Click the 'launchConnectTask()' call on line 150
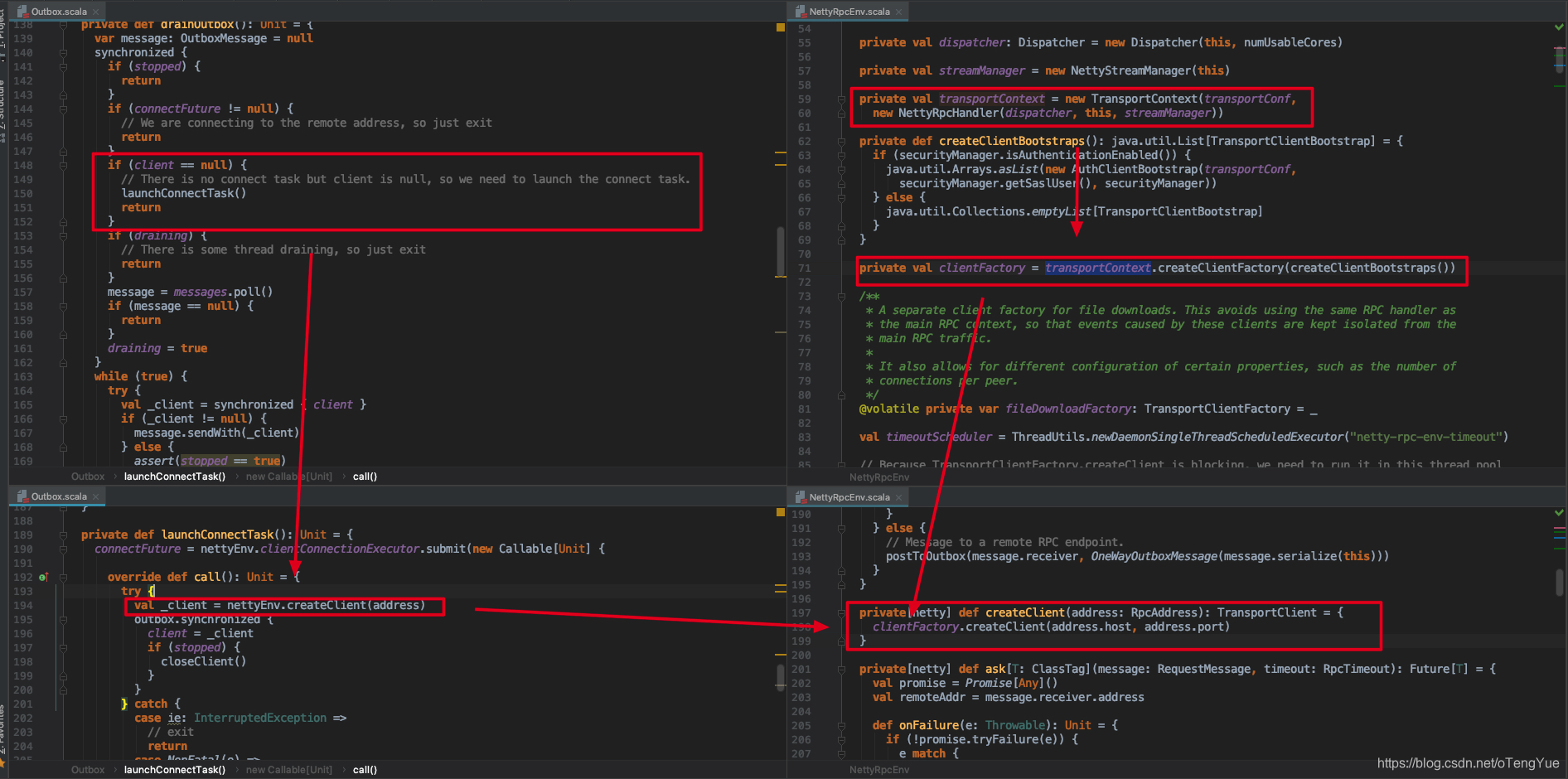1568x779 pixels. [184, 193]
